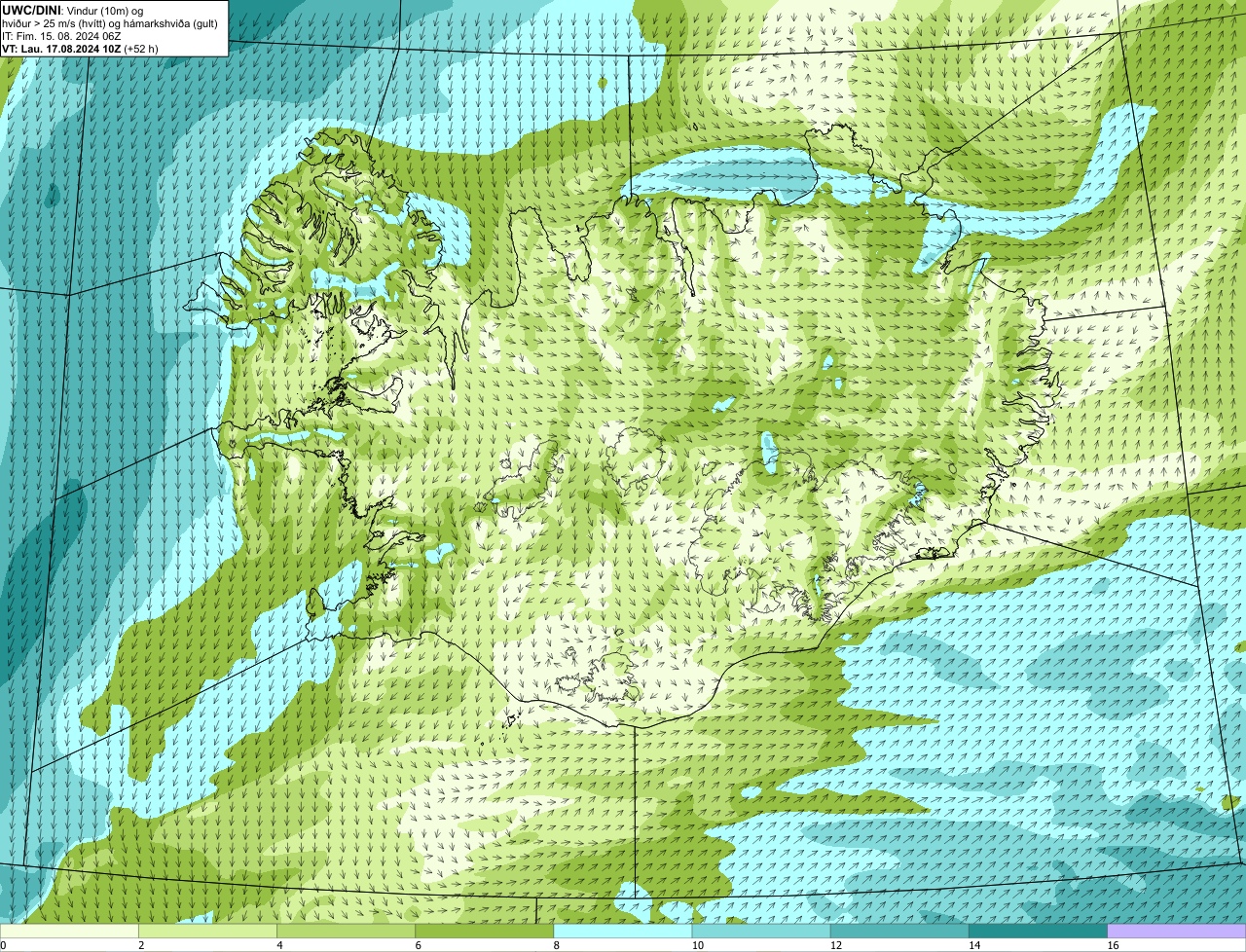
Task: Click the legend scale label "0"
Action: (4, 945)
